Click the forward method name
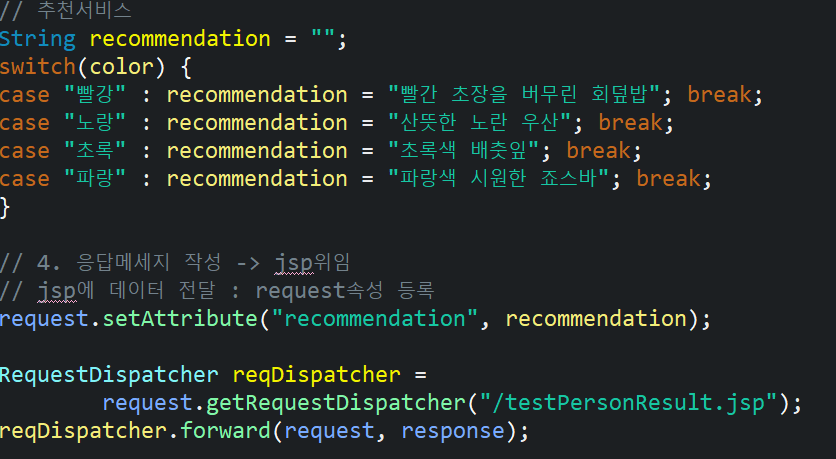Viewport: 836px width, 459px height. (226, 431)
